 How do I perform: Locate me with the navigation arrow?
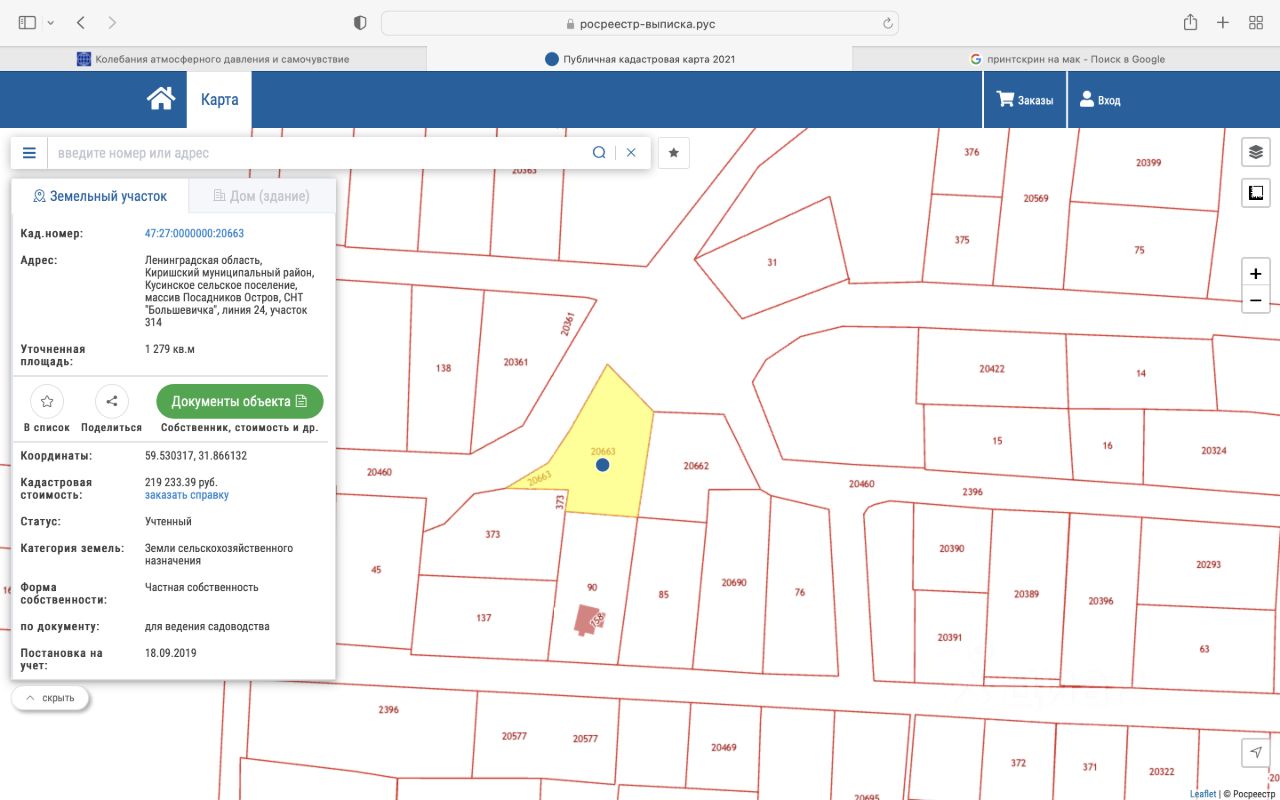[x=1256, y=752]
